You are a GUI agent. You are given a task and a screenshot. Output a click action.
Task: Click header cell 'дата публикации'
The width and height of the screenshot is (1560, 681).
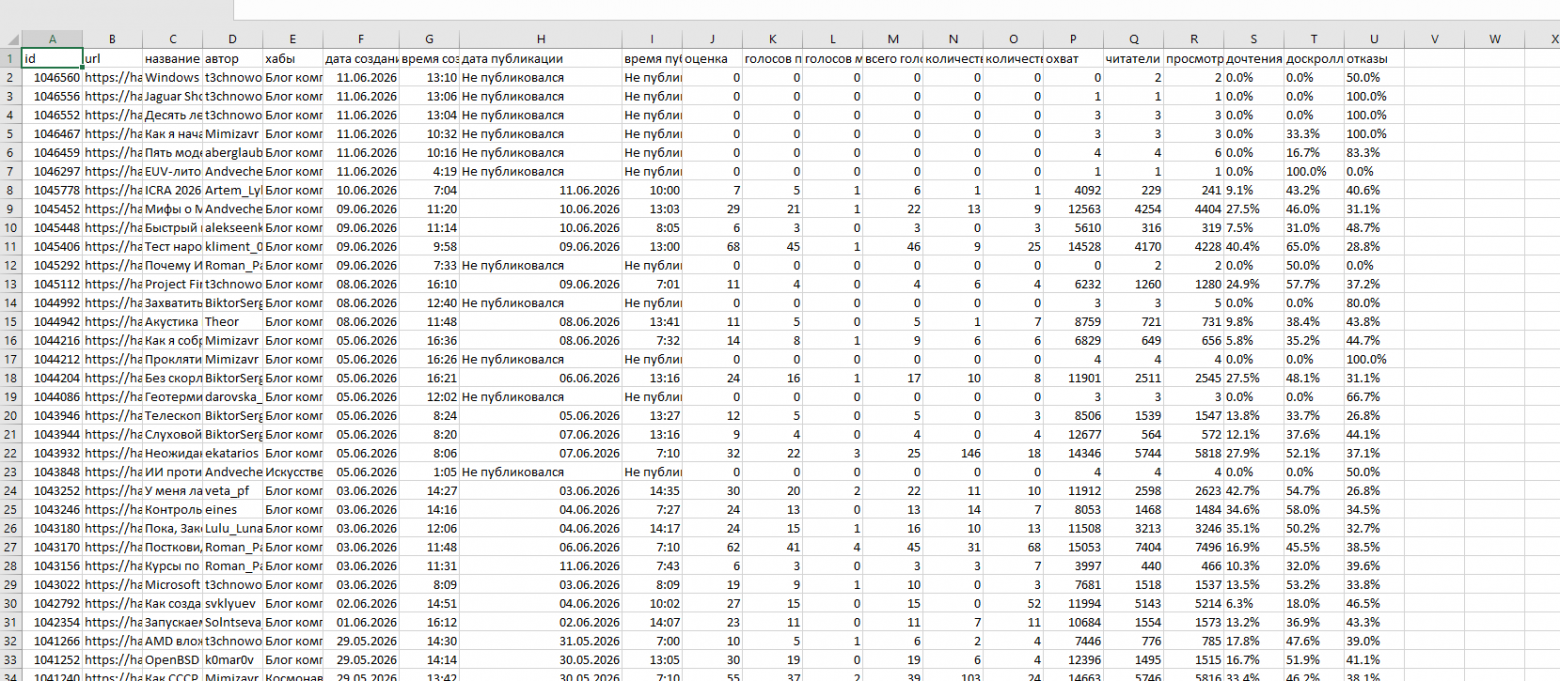tap(540, 58)
